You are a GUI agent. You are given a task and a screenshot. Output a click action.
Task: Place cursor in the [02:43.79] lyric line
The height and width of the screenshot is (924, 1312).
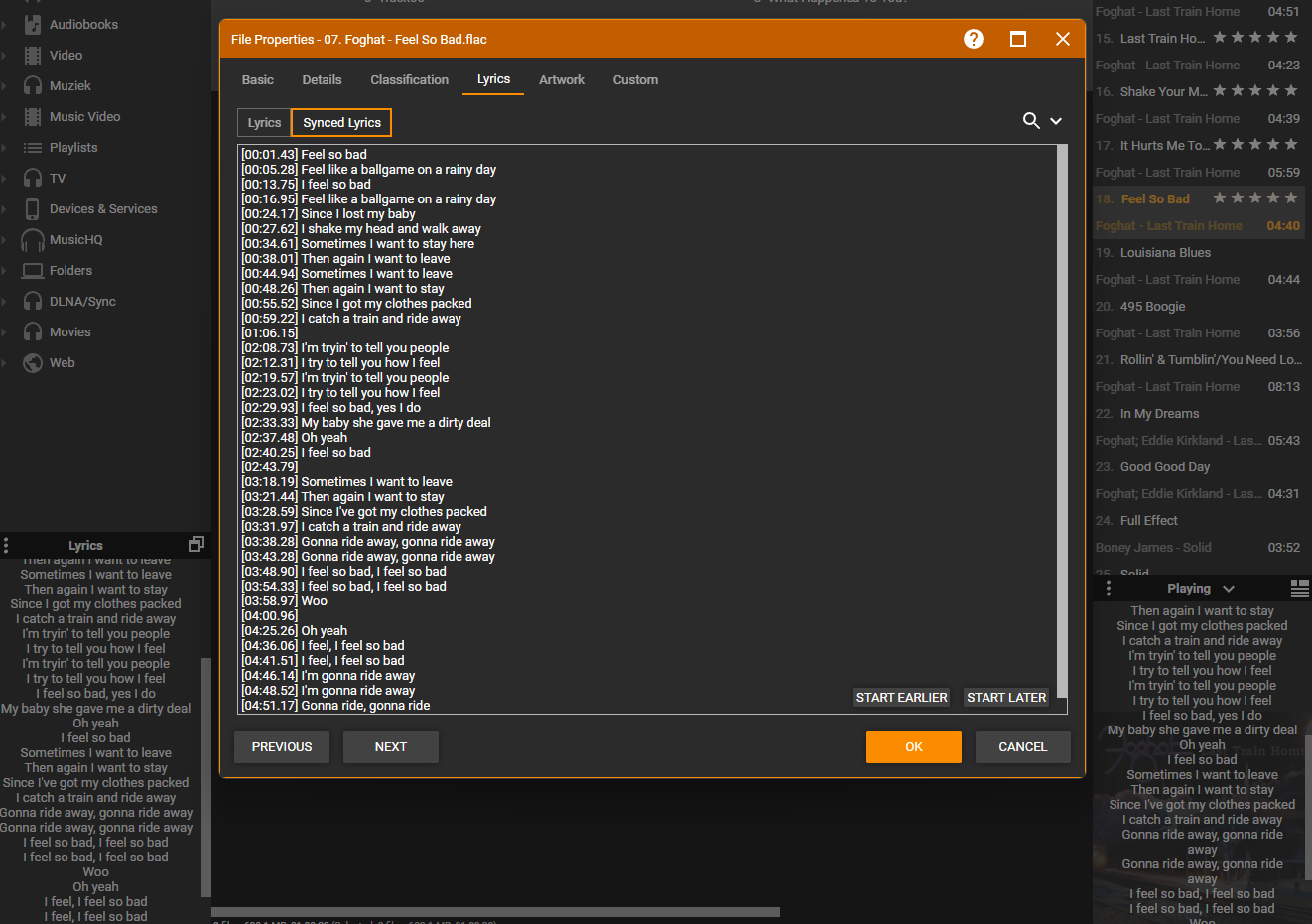point(270,466)
